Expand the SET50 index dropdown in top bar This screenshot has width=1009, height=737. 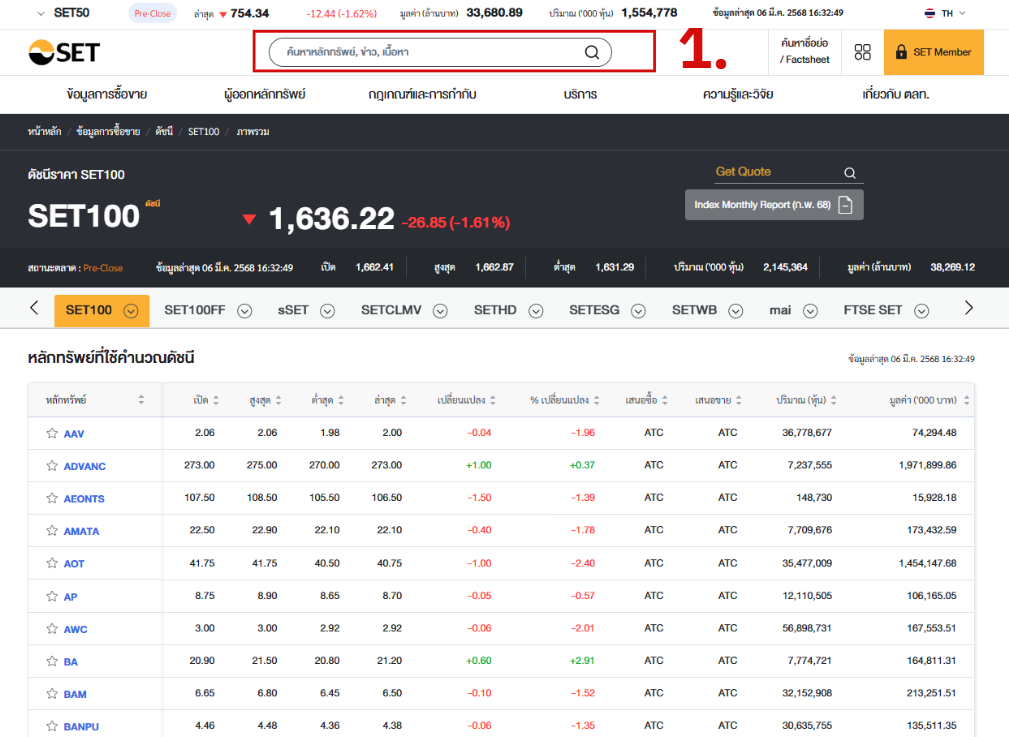point(41,14)
